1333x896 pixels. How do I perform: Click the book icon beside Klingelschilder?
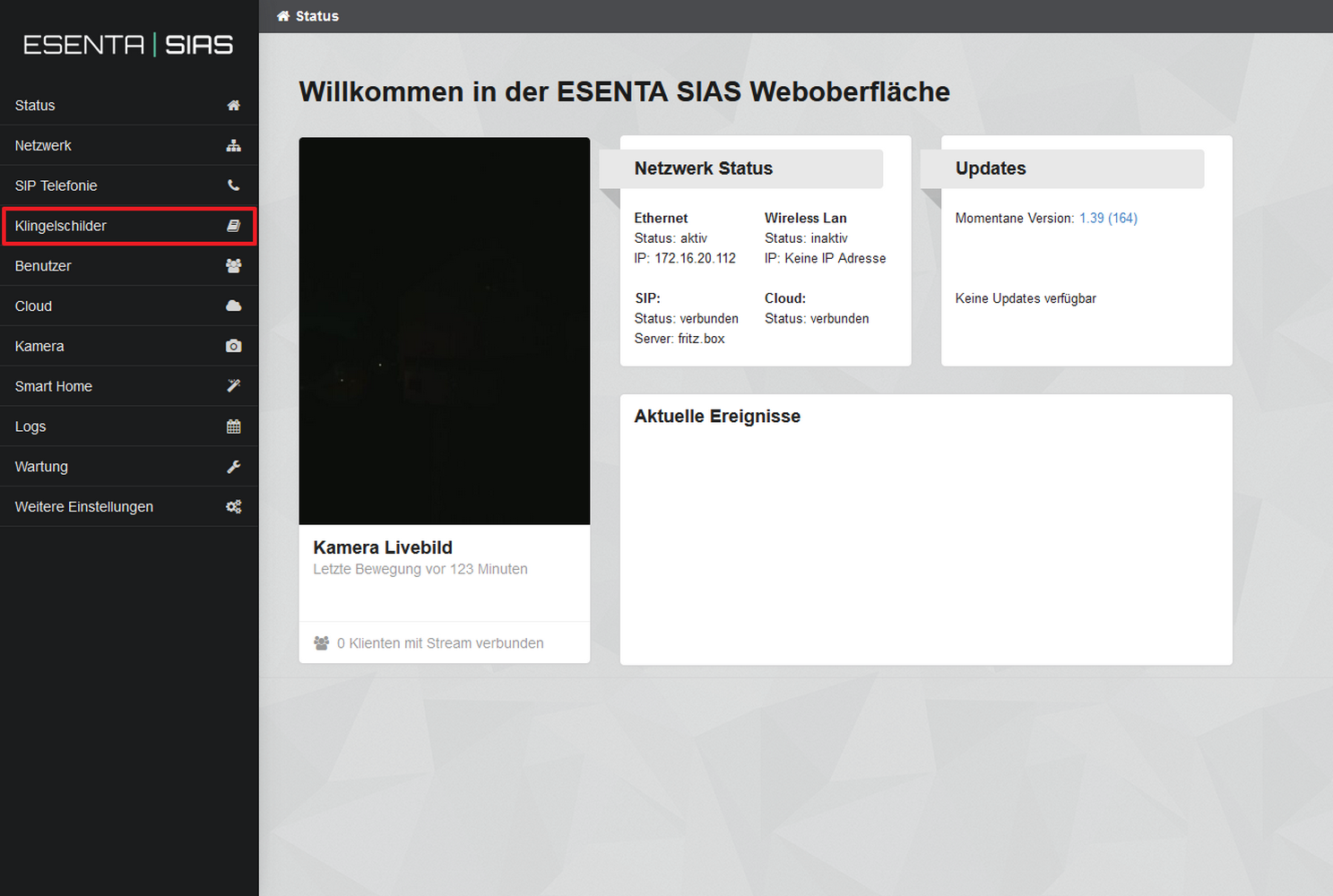point(233,226)
